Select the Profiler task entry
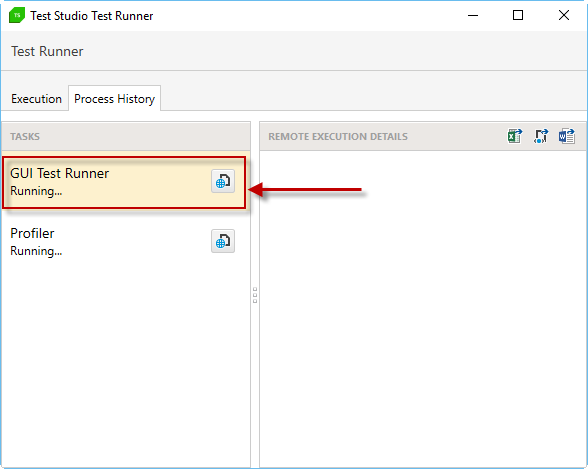 click(124, 242)
